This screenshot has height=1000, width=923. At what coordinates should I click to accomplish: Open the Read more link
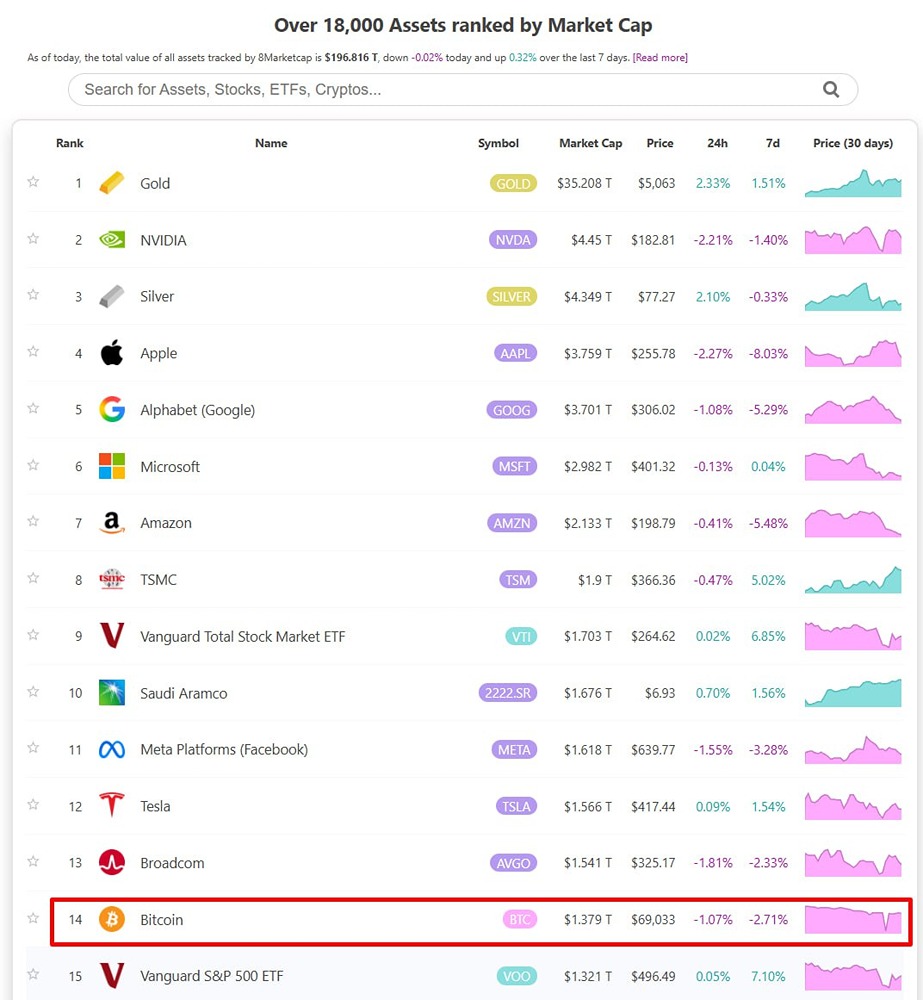[660, 58]
